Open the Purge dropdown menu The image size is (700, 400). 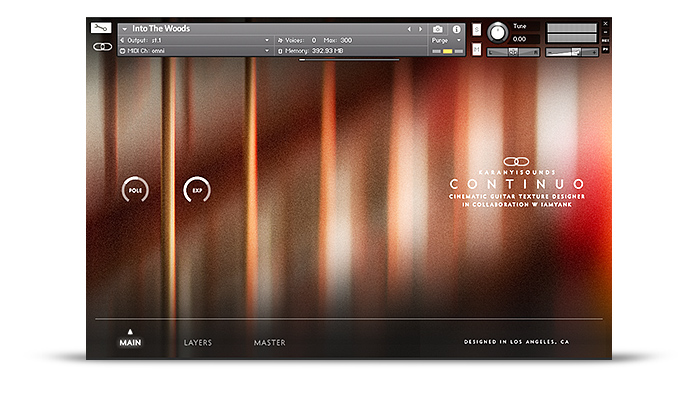[x=444, y=40]
